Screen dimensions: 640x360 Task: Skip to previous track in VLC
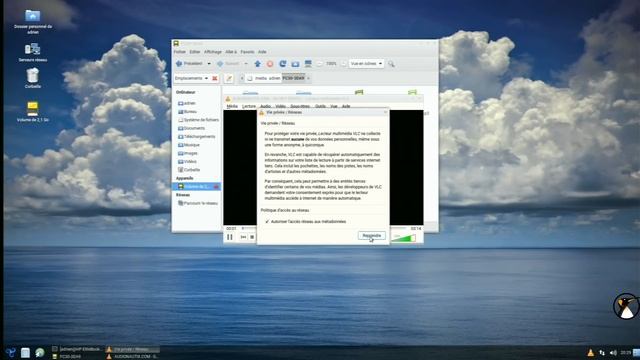point(243,237)
